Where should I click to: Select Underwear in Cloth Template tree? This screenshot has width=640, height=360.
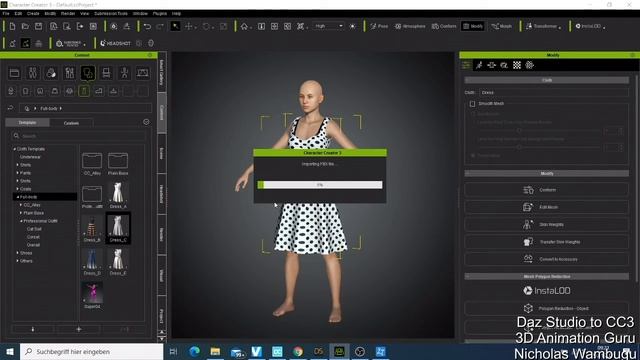pos(30,157)
